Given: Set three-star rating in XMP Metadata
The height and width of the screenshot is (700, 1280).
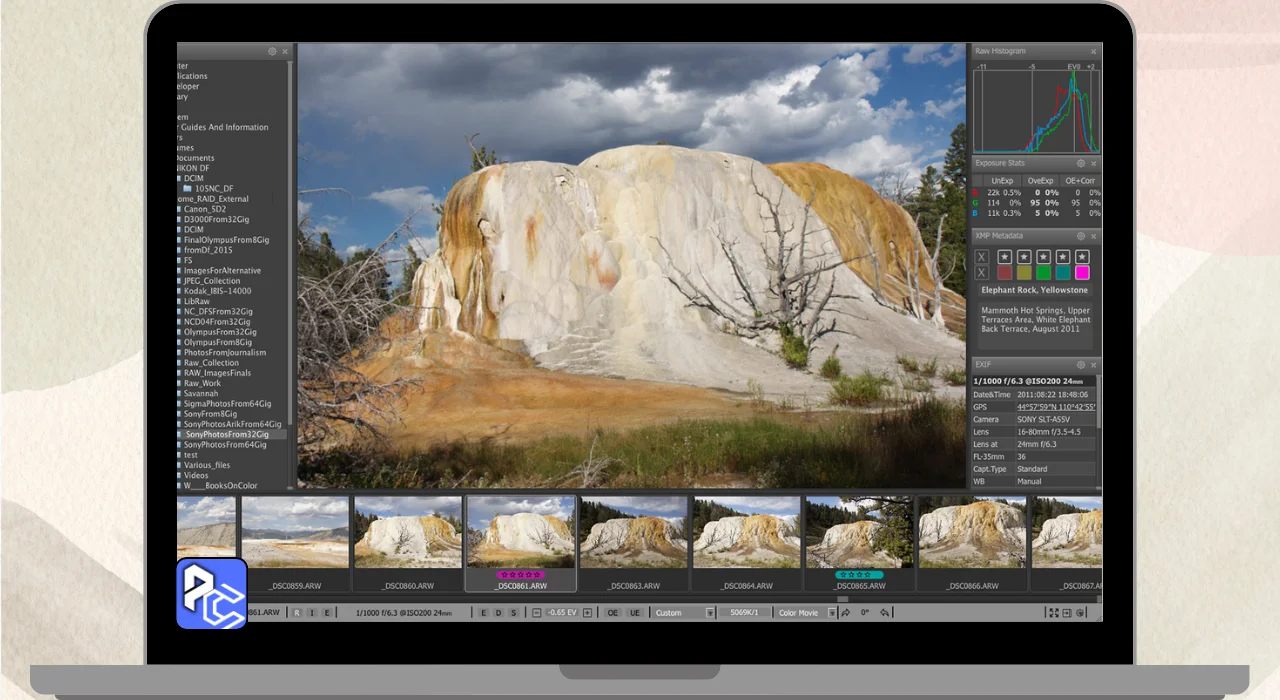Looking at the screenshot, I should [x=1043, y=257].
